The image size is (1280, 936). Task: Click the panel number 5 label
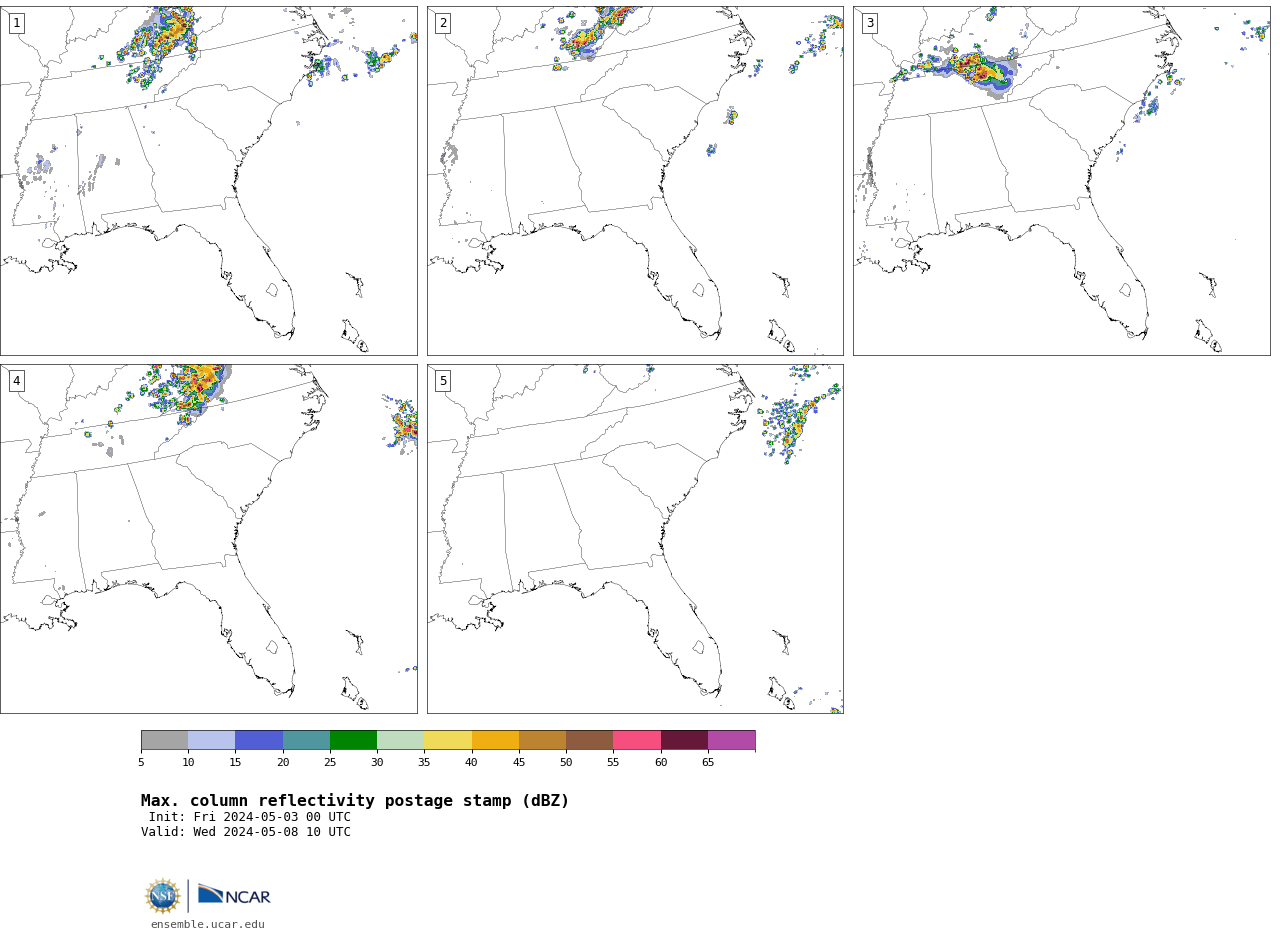tap(443, 381)
